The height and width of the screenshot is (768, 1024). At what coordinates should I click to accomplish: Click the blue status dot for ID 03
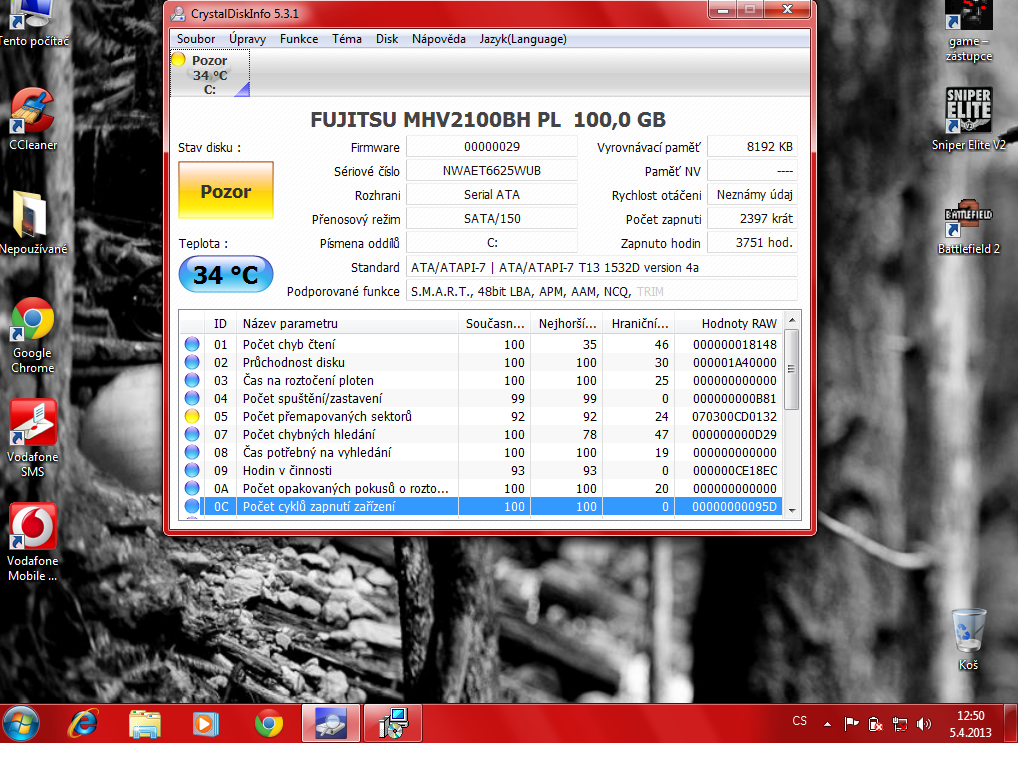[192, 380]
